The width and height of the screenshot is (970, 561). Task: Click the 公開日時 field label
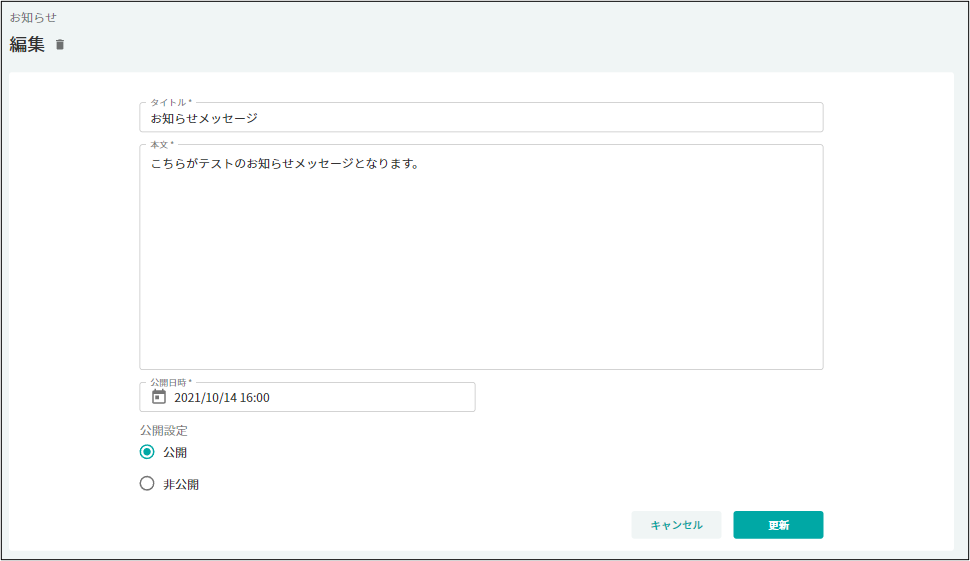click(170, 383)
